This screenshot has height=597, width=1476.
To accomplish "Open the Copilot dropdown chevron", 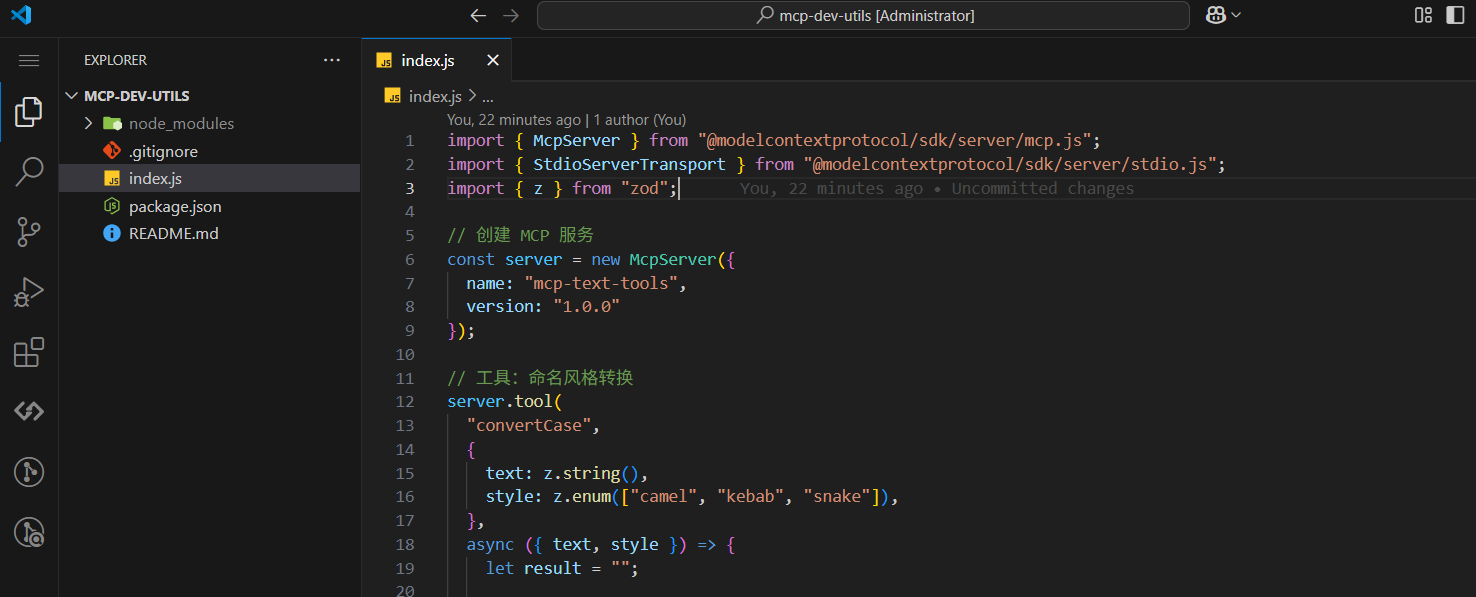I will point(1236,15).
